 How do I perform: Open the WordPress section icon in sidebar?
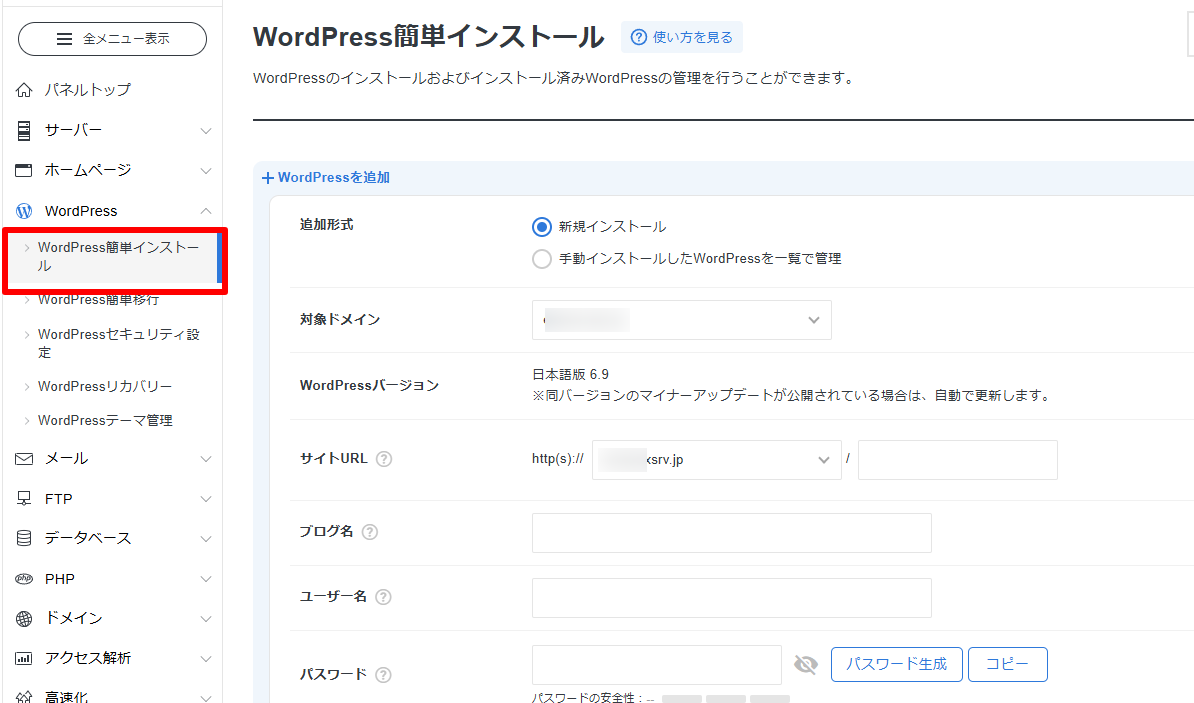(x=22, y=210)
